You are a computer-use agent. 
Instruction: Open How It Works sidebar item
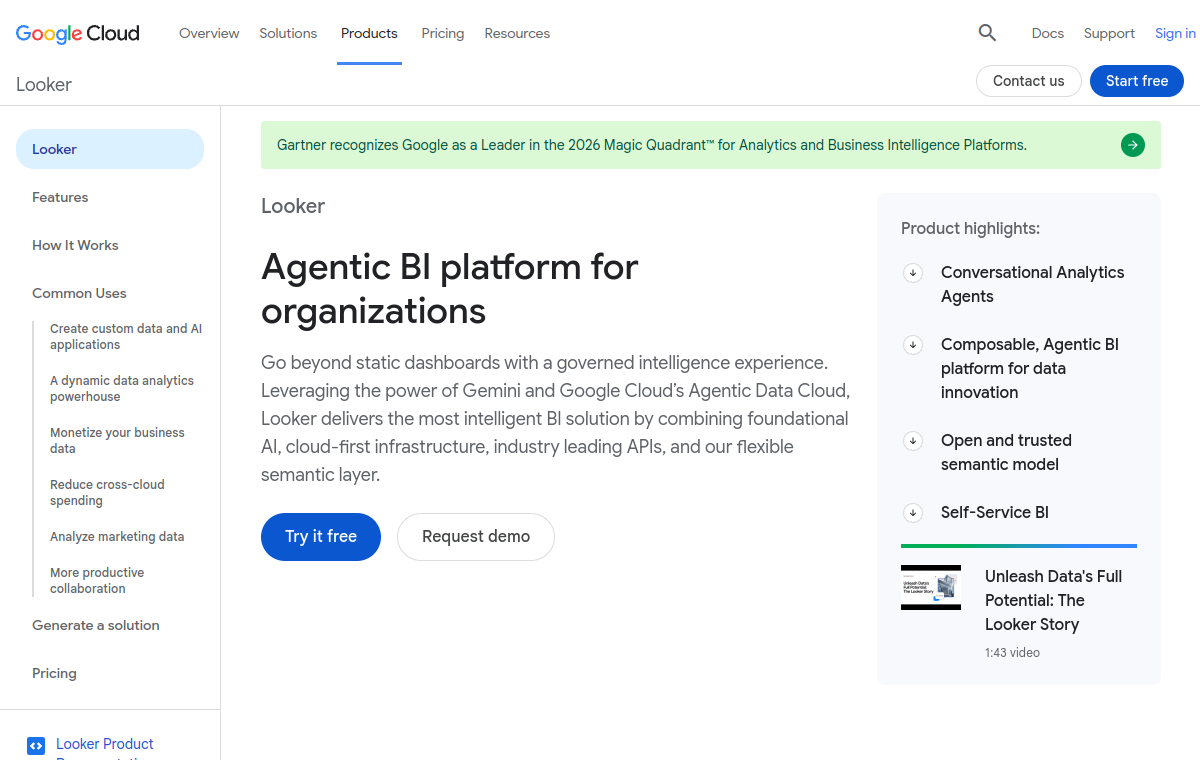(75, 245)
